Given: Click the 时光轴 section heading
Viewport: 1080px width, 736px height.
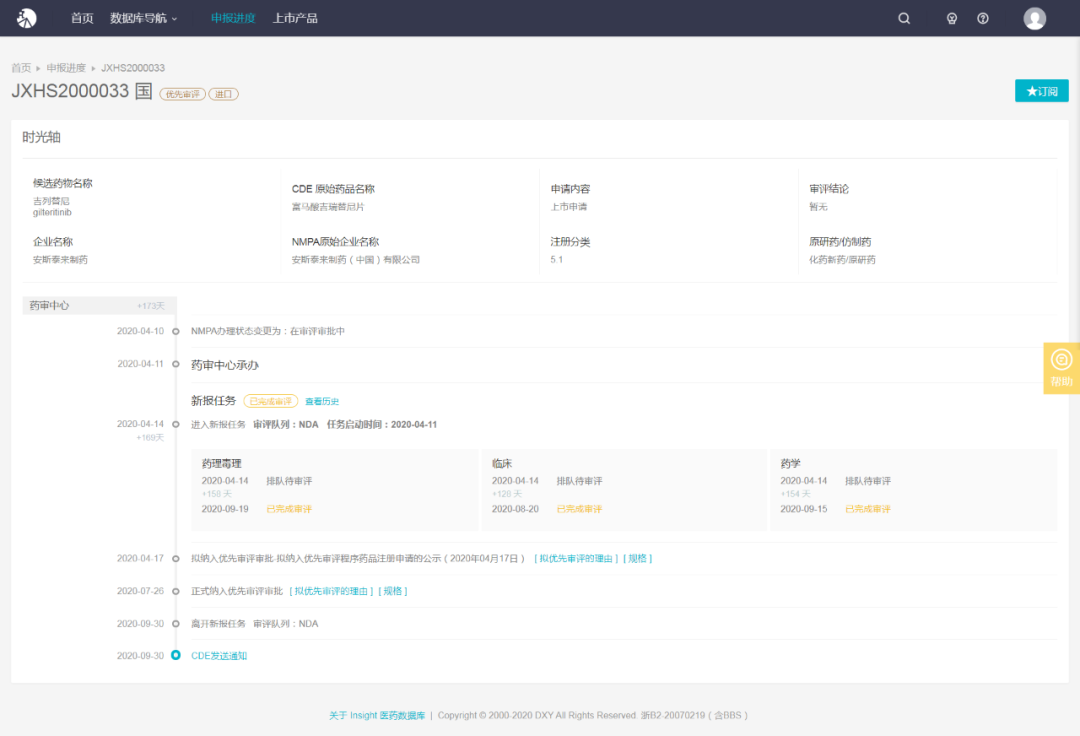Looking at the screenshot, I should [41, 137].
